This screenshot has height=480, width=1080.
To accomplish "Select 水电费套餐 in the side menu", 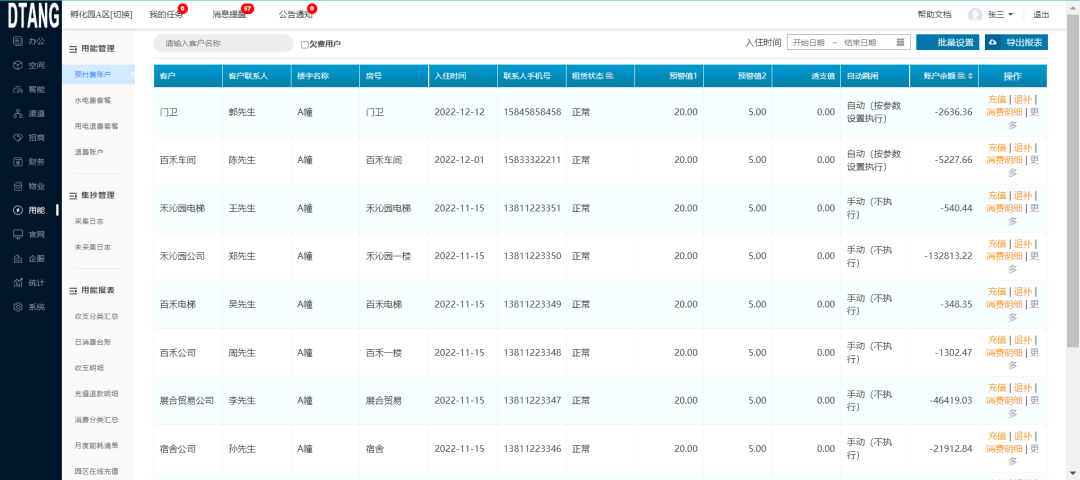I will 92,101.
